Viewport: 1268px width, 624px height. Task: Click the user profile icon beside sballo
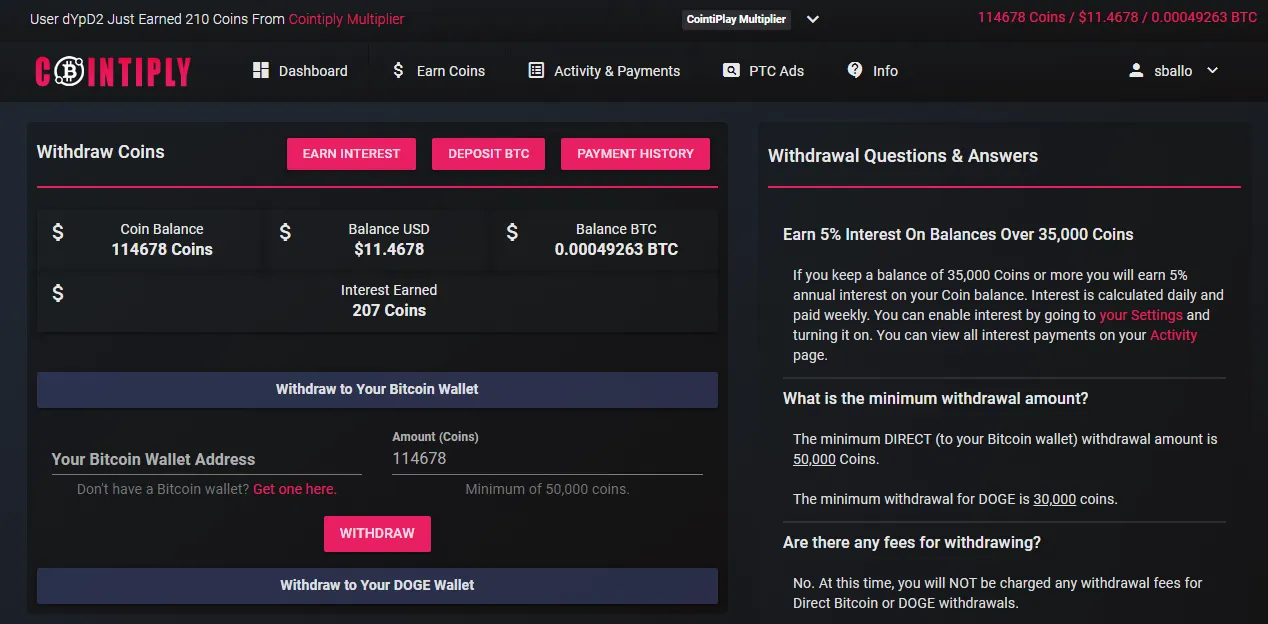pos(1136,71)
